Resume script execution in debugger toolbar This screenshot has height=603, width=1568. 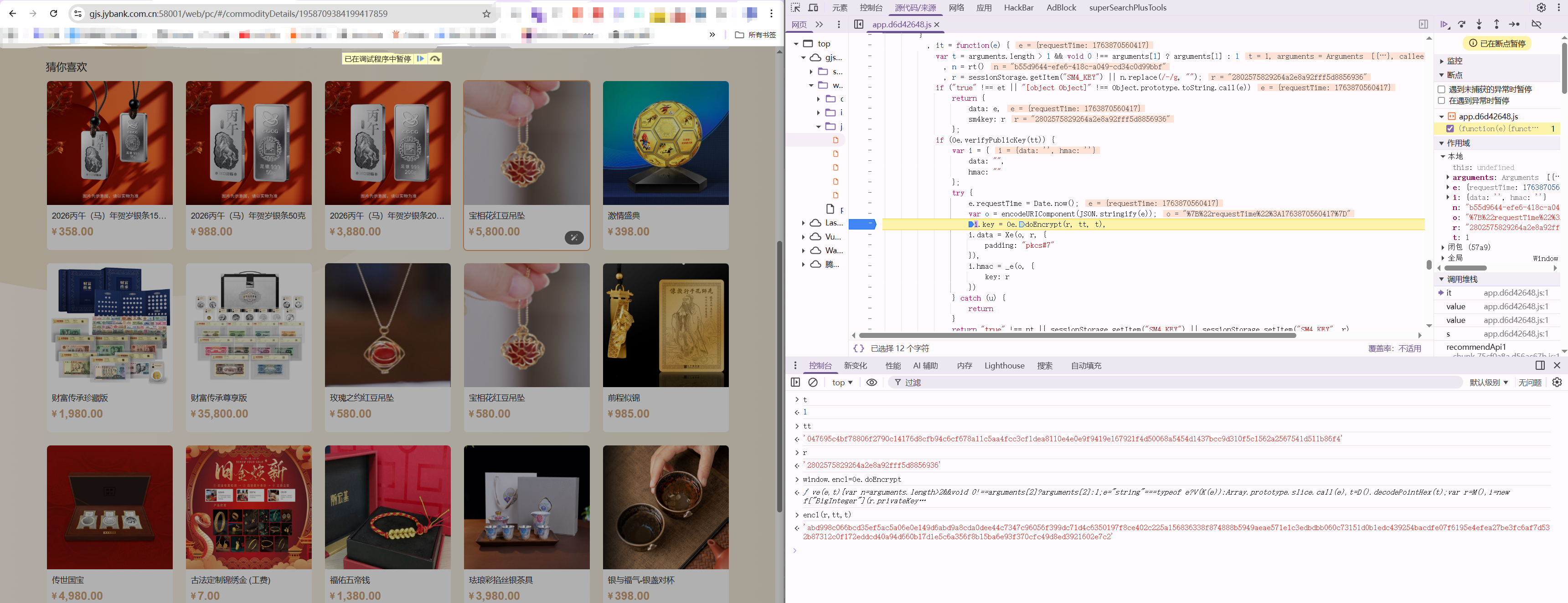click(x=1444, y=24)
